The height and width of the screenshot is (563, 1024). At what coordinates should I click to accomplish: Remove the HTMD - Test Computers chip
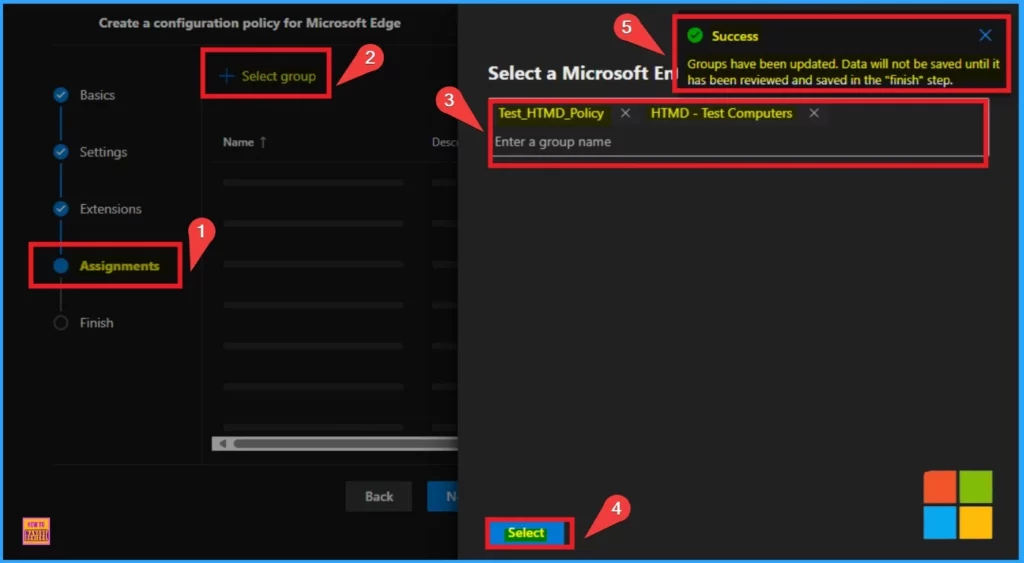(814, 113)
